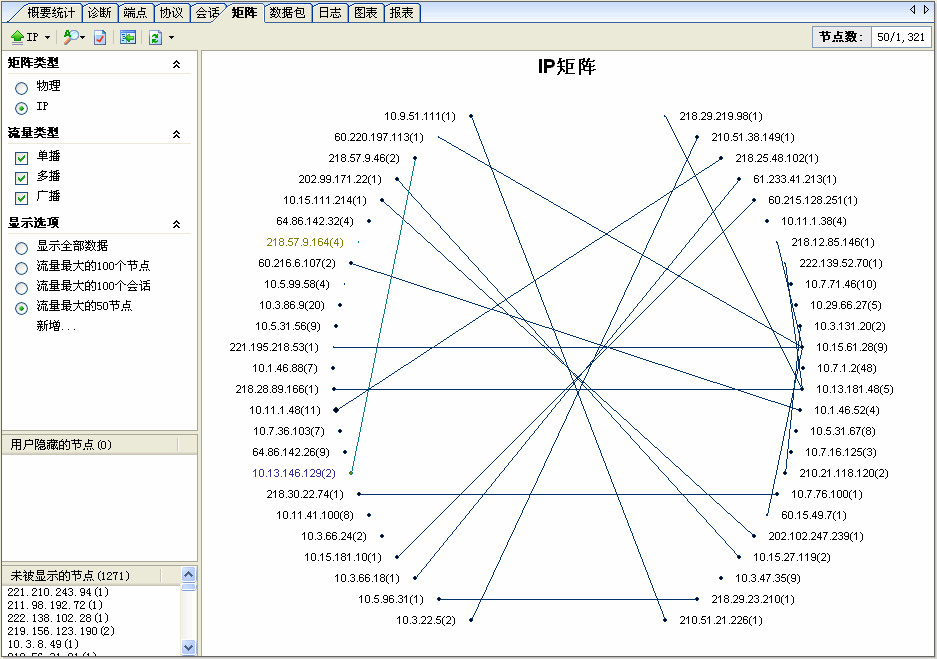
Task: Click the red checkmark validation icon
Action: 99,37
